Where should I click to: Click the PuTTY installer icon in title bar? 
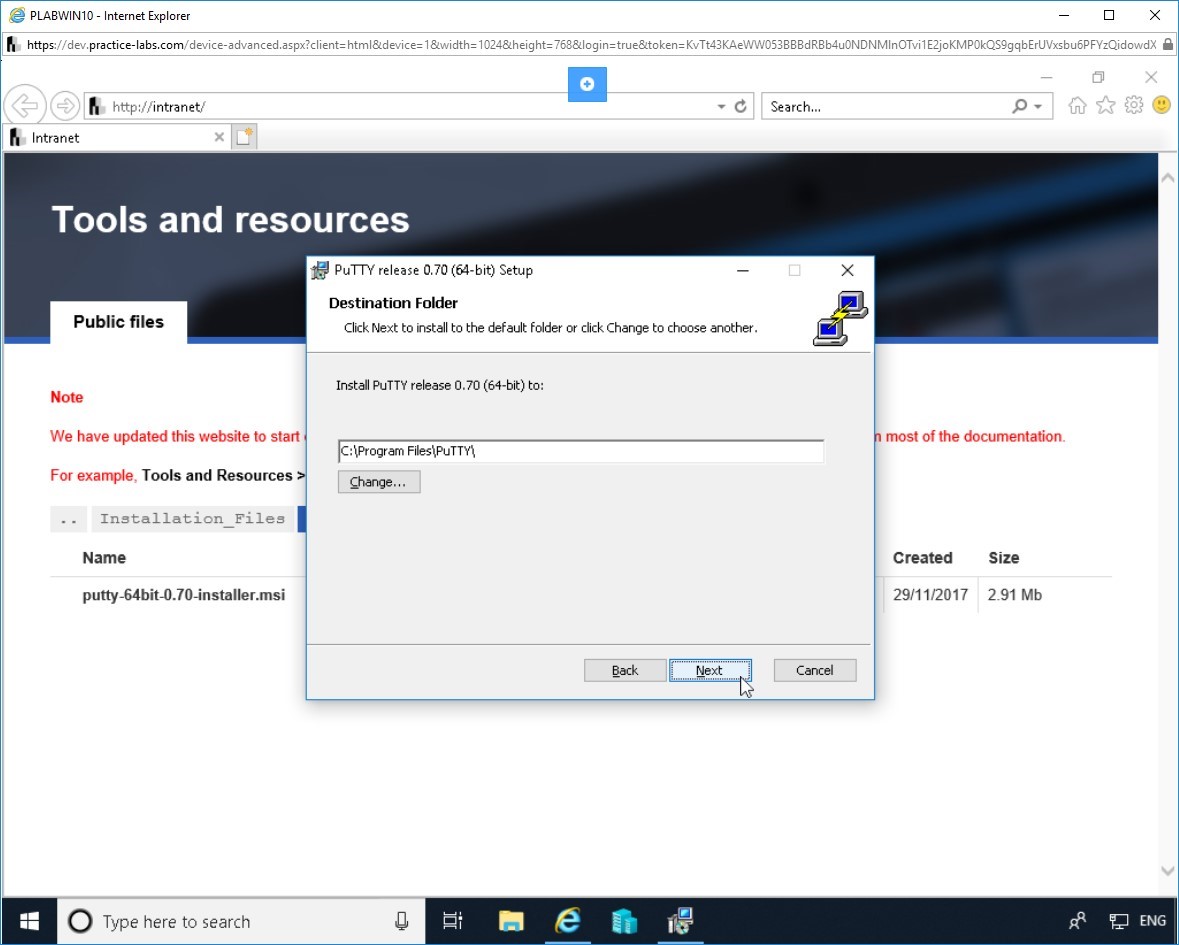(320, 271)
